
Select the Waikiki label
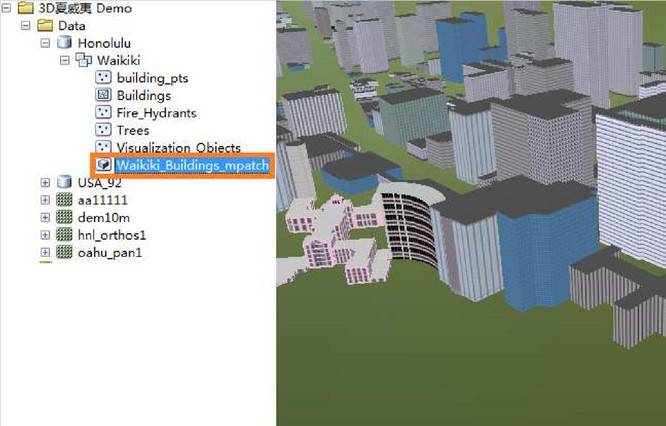pyautogui.click(x=119, y=60)
